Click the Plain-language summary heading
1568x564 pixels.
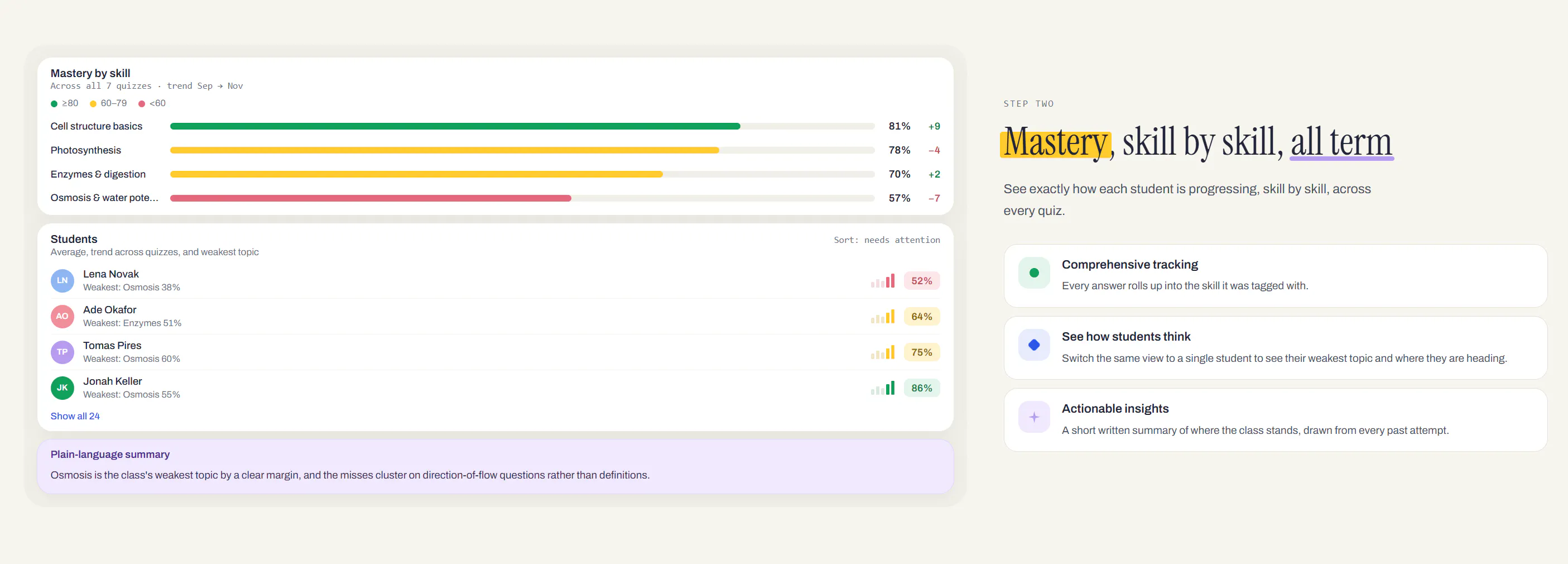[110, 455]
